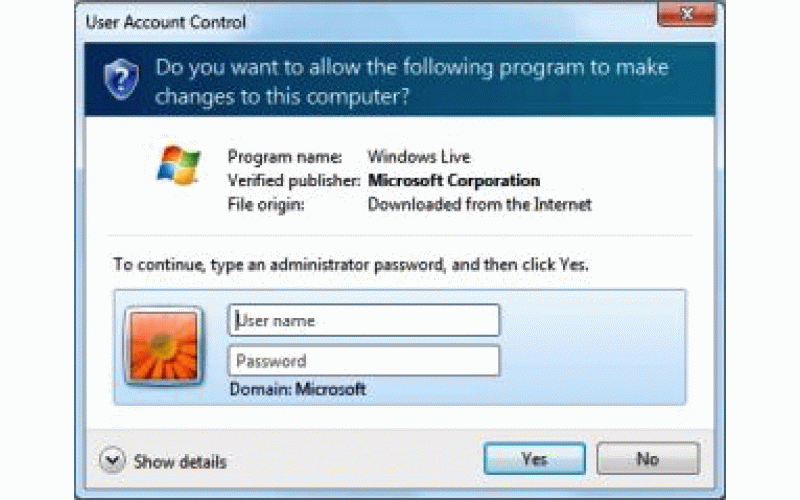Click the Windows flag program logo
Image resolution: width=800 pixels, height=500 pixels.
(179, 165)
